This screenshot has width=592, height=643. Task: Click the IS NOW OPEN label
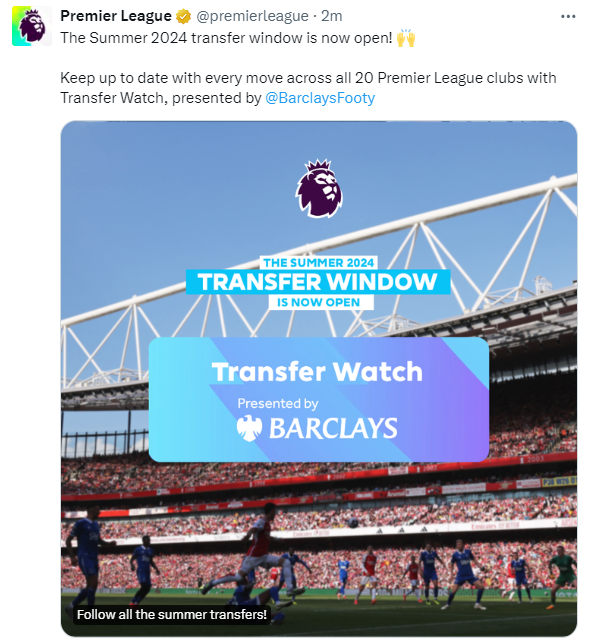pos(319,302)
